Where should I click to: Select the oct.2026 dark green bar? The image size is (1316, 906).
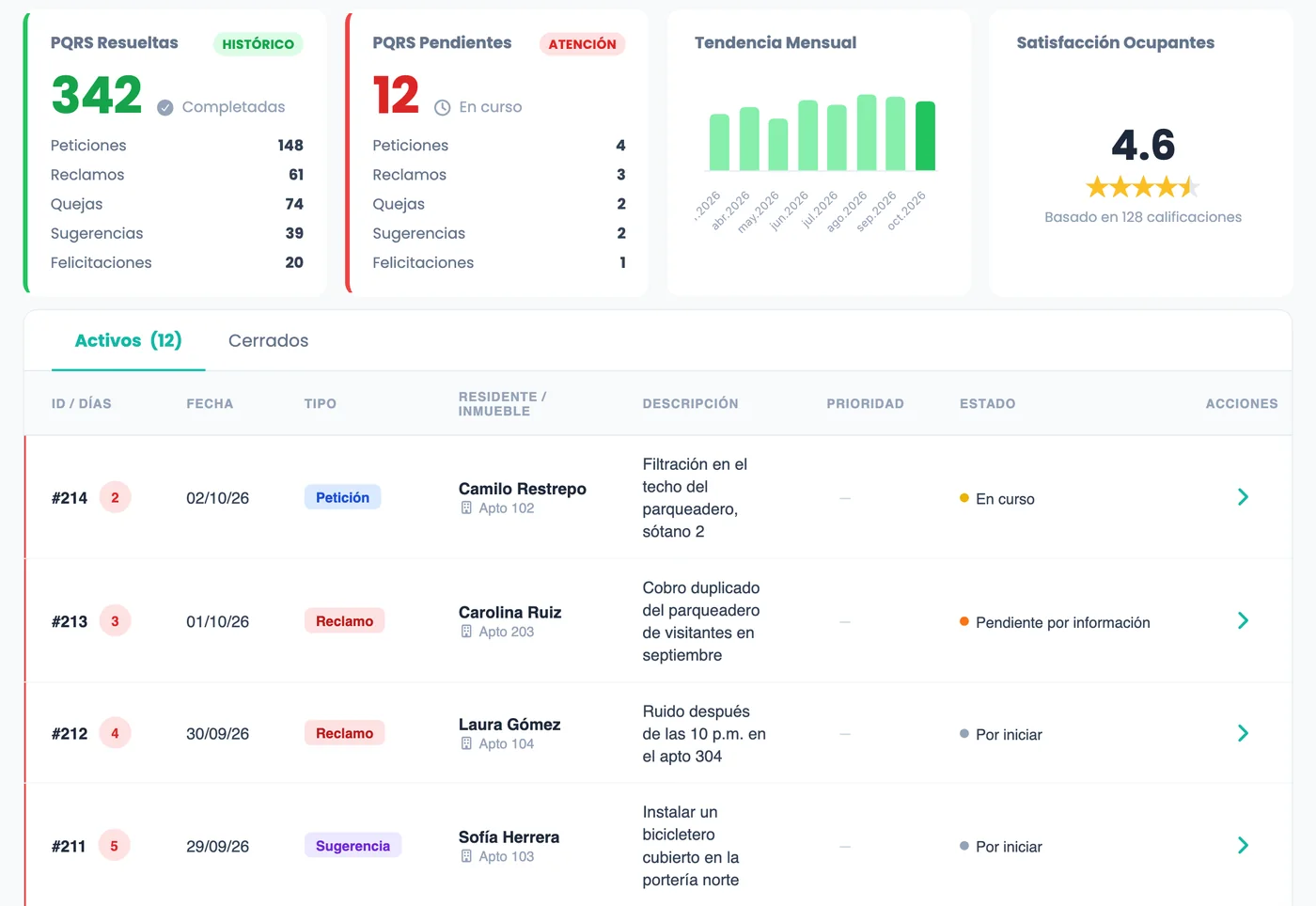click(926, 135)
